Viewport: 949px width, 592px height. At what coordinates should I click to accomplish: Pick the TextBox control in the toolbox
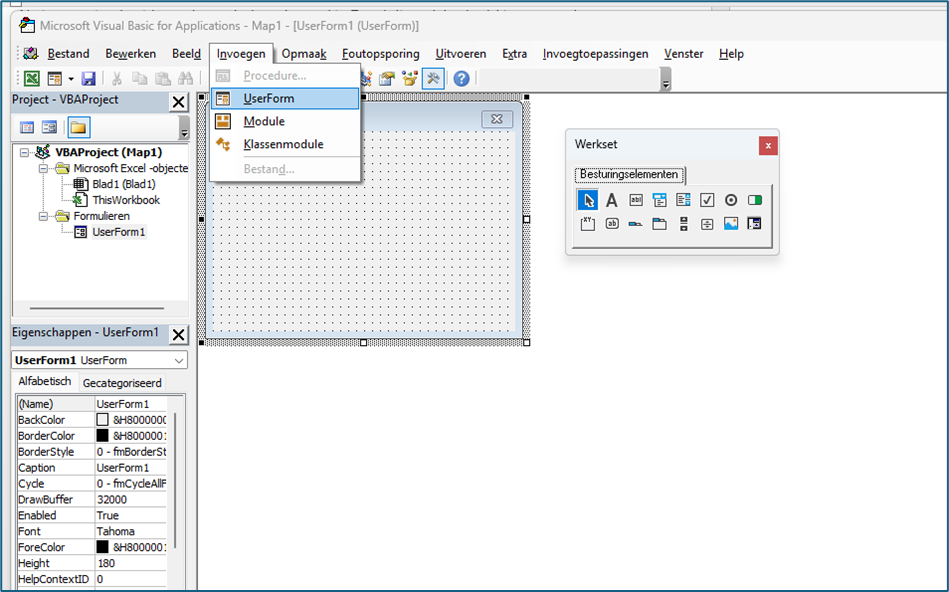click(635, 200)
